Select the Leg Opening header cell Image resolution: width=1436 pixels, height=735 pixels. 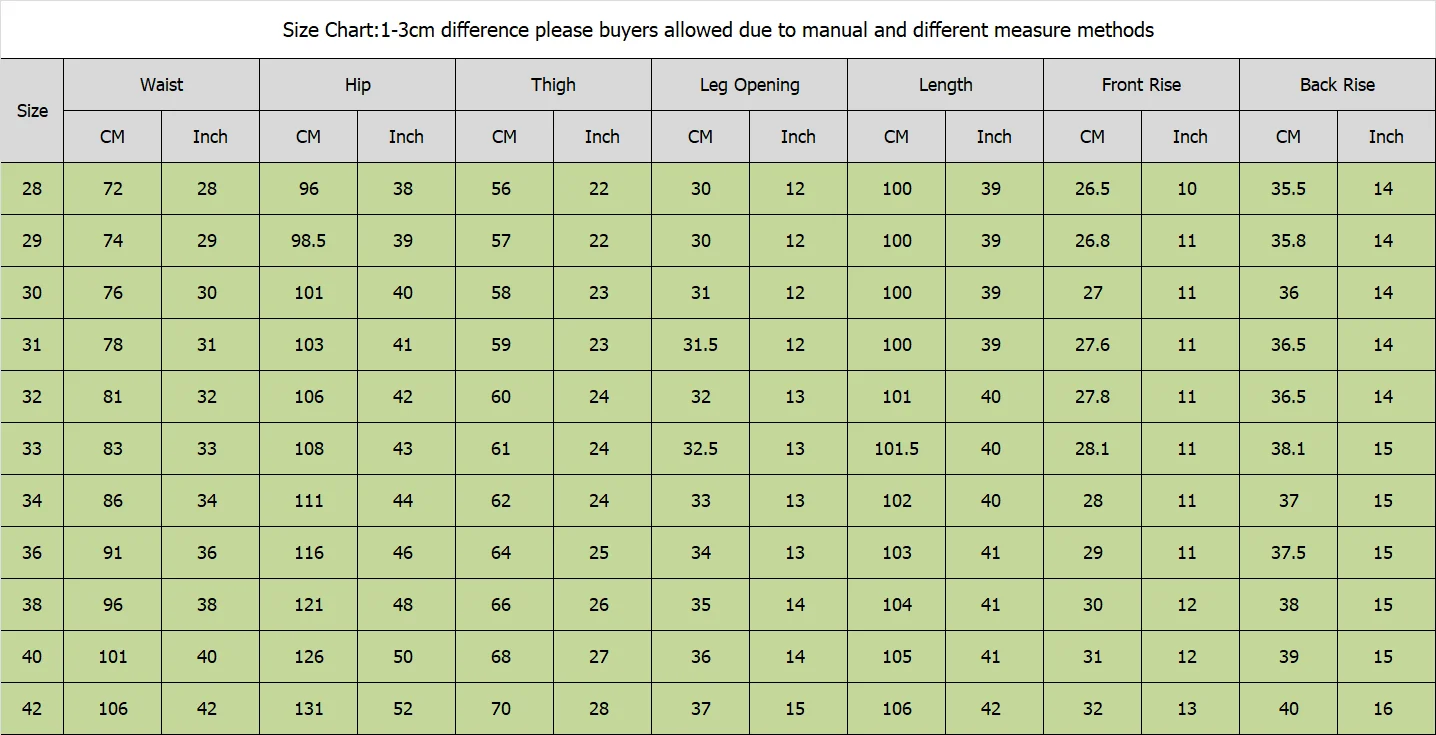(x=749, y=85)
